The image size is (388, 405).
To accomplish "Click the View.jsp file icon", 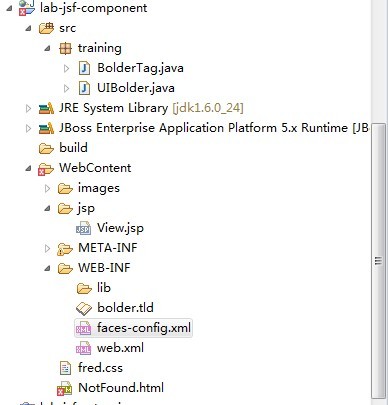I will [x=83, y=228].
